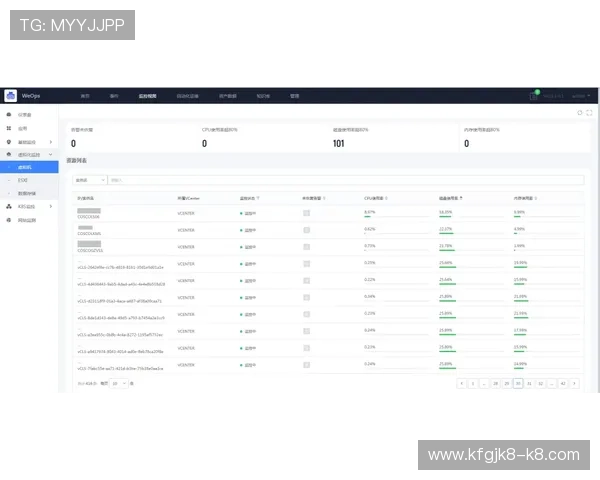Open the page size dropdown in pagination
This screenshot has width=600, height=480.
point(119,383)
